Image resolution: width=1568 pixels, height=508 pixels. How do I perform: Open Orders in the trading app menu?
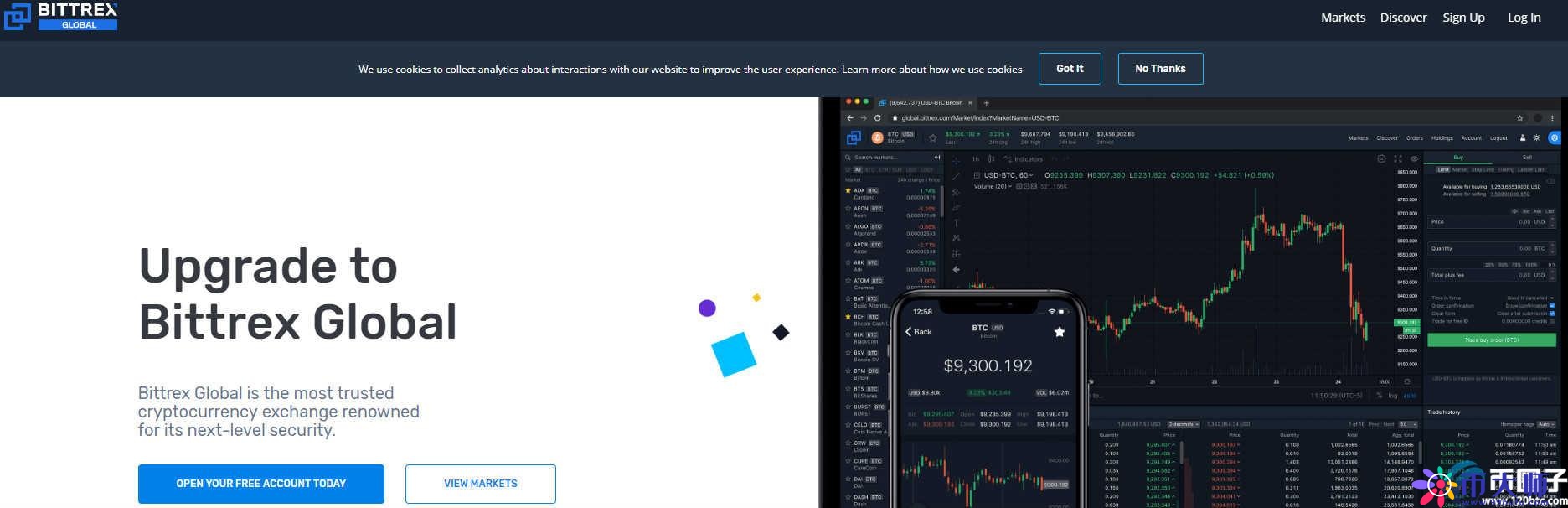[1415, 138]
